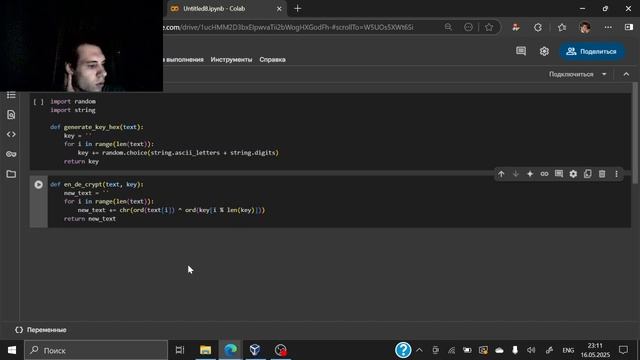Collapse the header with chevron up
The width and height of the screenshot is (640, 360).
click(x=626, y=74)
